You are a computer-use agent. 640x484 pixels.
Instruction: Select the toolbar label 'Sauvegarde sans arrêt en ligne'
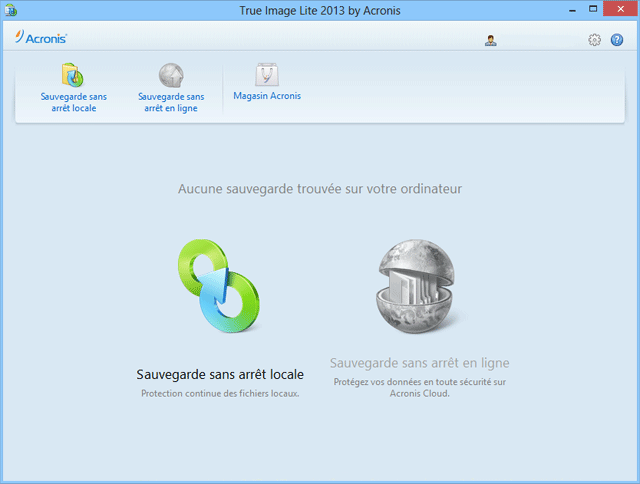[171, 102]
